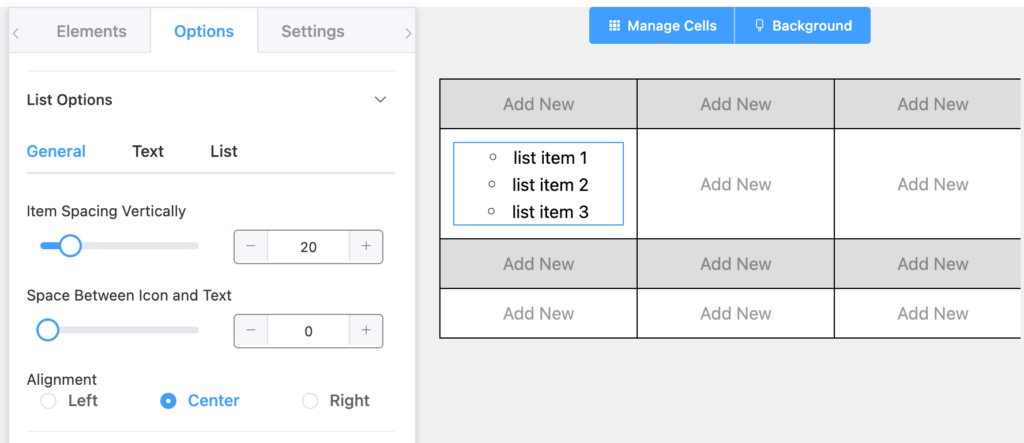Image resolution: width=1024 pixels, height=443 pixels.
Task: Select the Options tab
Action: 204,31
